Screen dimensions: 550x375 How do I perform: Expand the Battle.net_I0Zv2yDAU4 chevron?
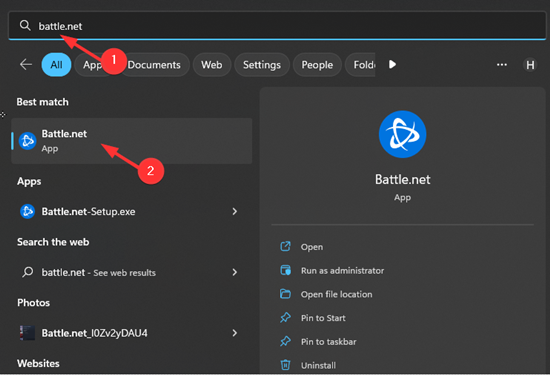point(234,333)
